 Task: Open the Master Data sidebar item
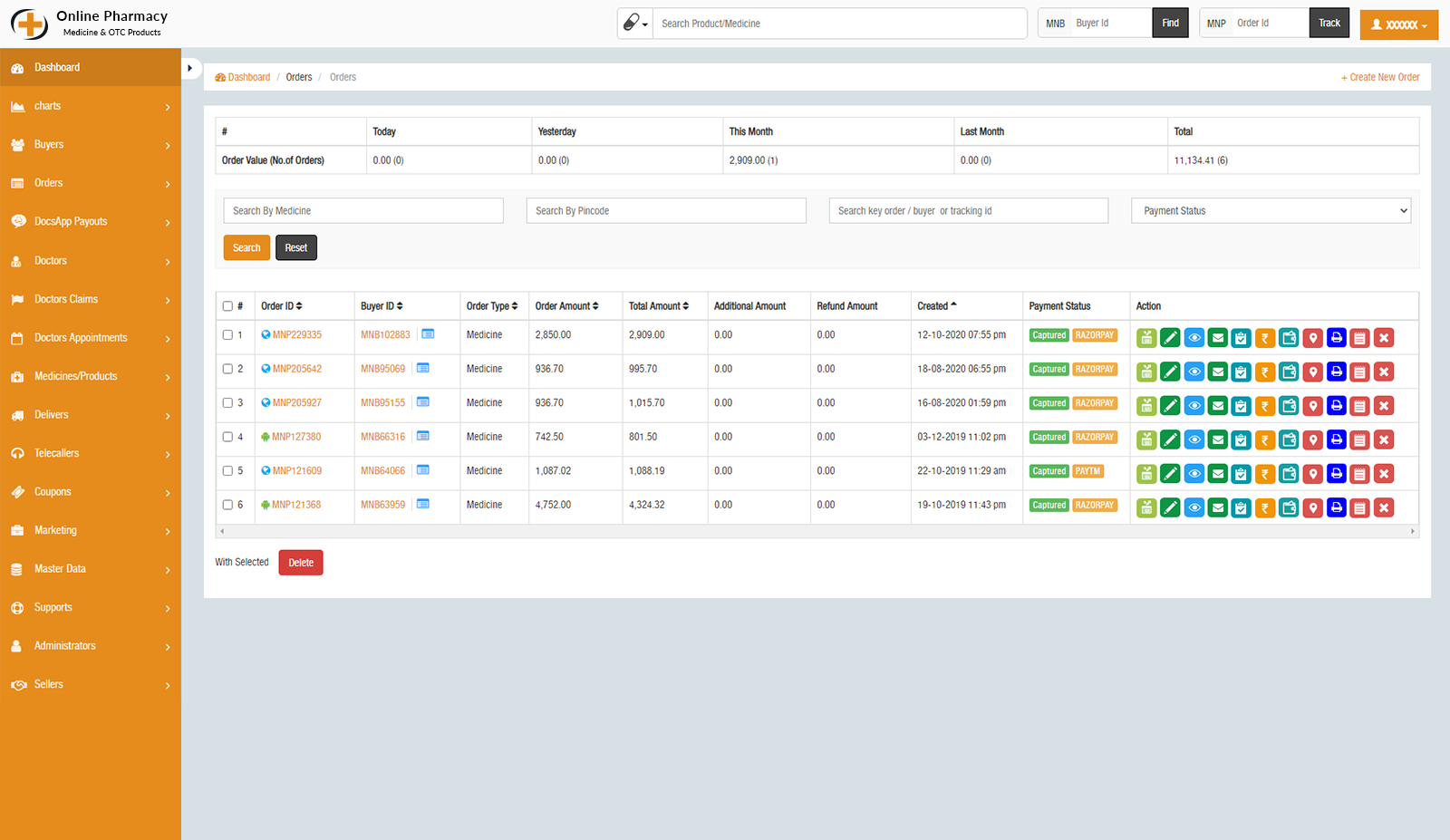pyautogui.click(x=91, y=569)
